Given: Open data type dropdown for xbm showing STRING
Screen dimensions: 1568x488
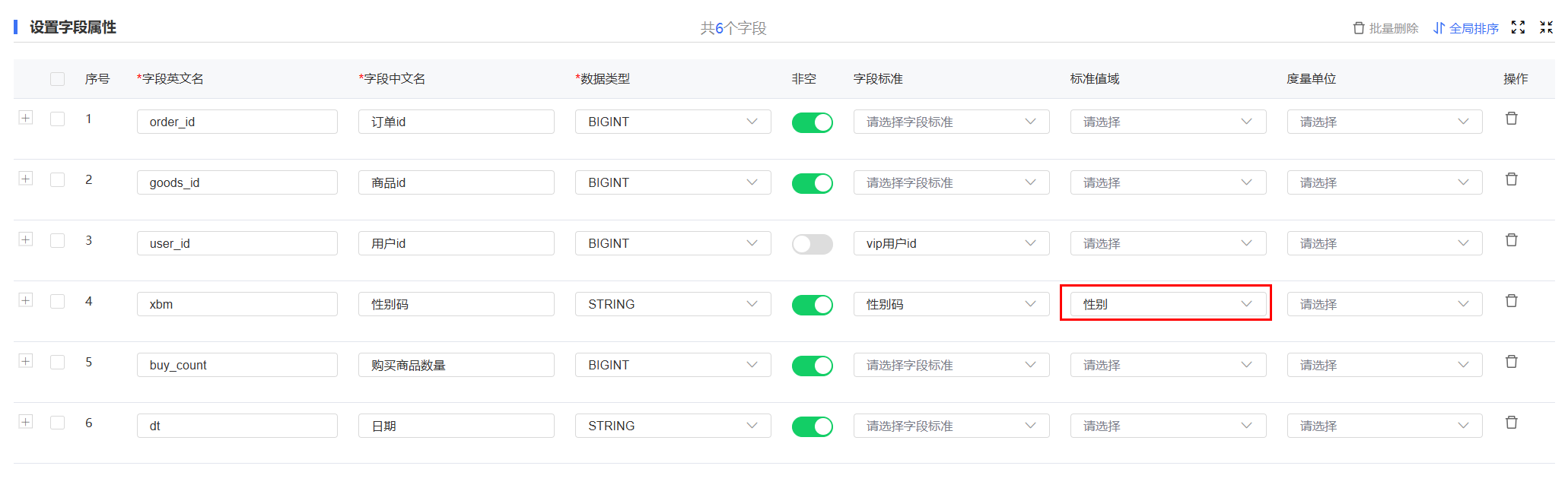Looking at the screenshot, I should pyautogui.click(x=673, y=304).
